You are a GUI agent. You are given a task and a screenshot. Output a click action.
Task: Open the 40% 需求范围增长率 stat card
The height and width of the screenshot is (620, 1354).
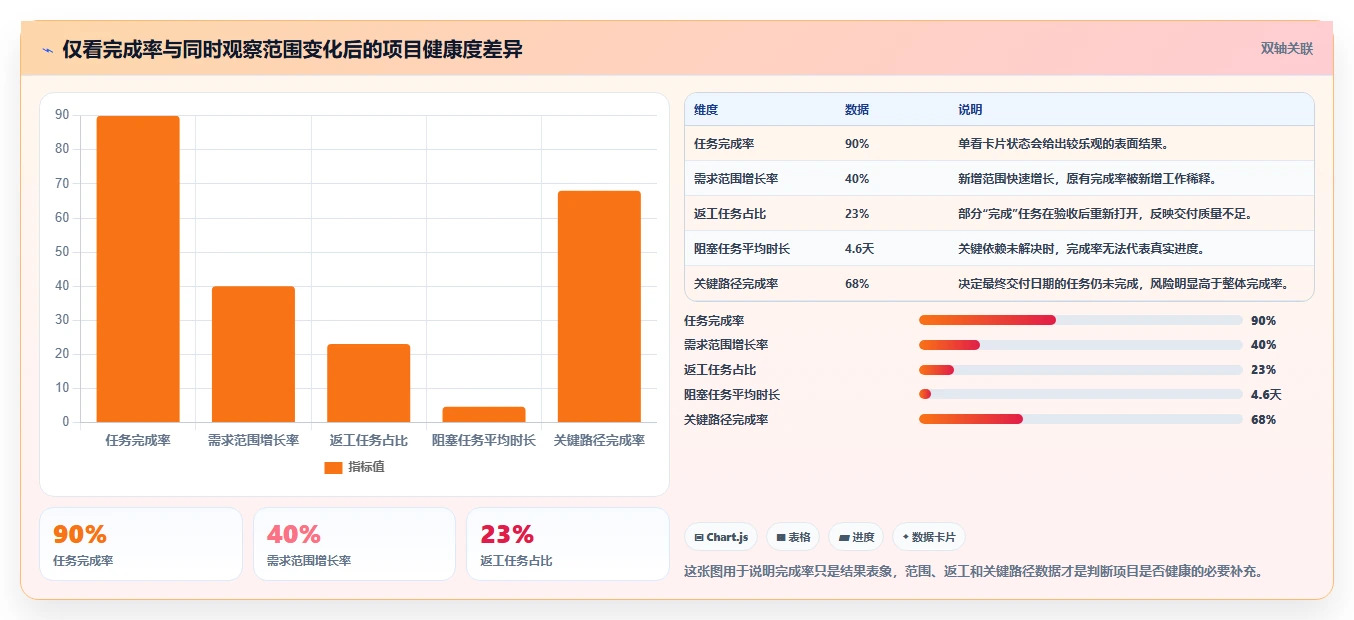pos(354,544)
